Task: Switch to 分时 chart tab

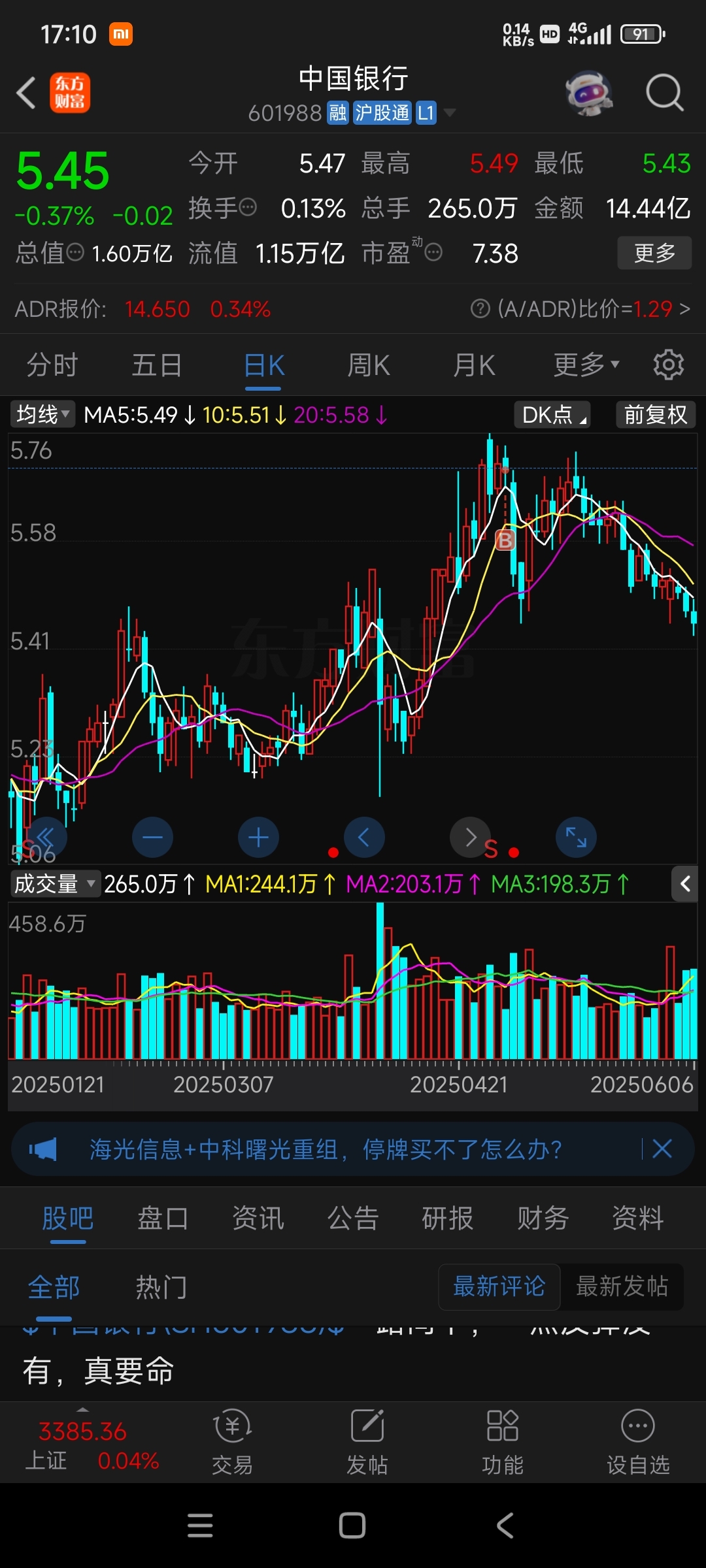Action: coord(52,365)
